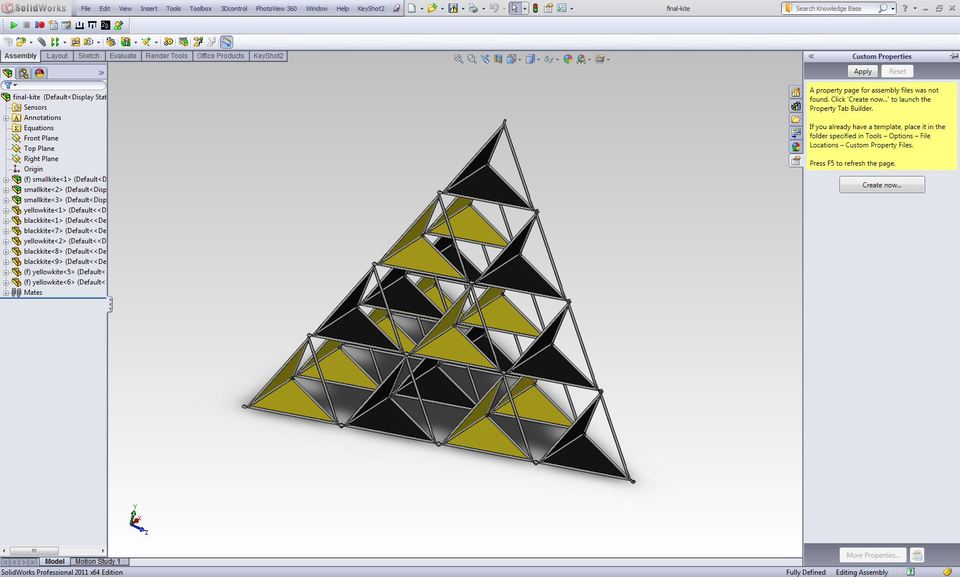Image resolution: width=960 pixels, height=577 pixels.
Task: Activate the Section View icon
Action: tap(497, 59)
